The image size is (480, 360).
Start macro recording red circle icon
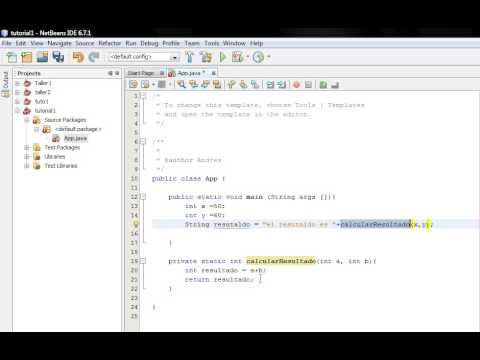(296, 84)
